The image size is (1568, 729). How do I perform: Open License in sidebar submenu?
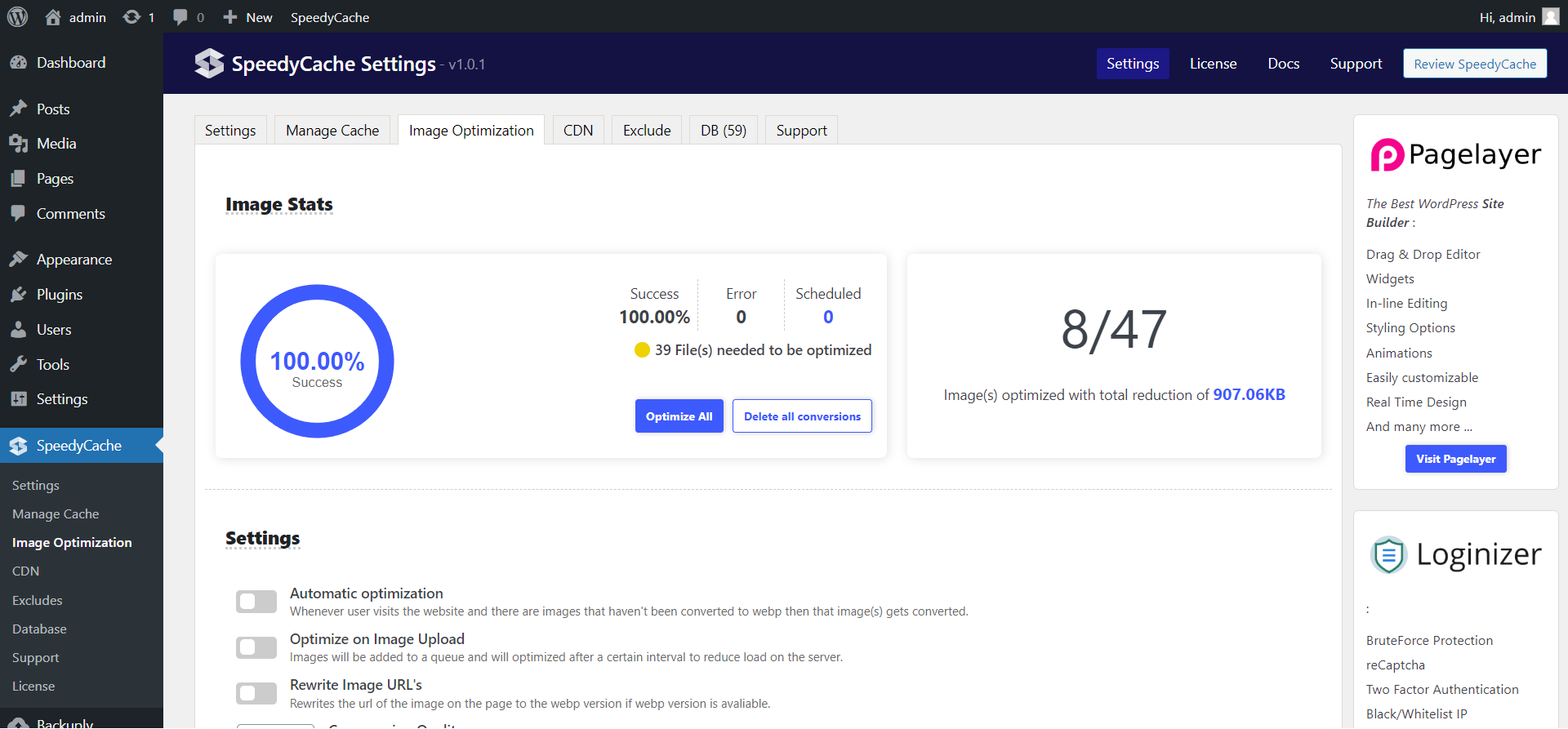pyautogui.click(x=33, y=687)
